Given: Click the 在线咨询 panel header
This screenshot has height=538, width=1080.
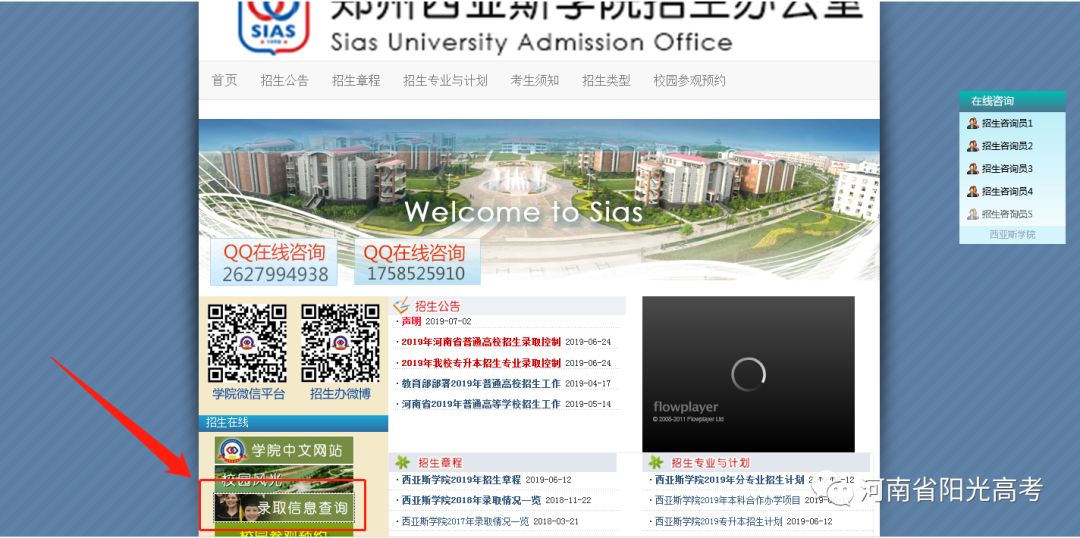Looking at the screenshot, I should (x=1012, y=101).
